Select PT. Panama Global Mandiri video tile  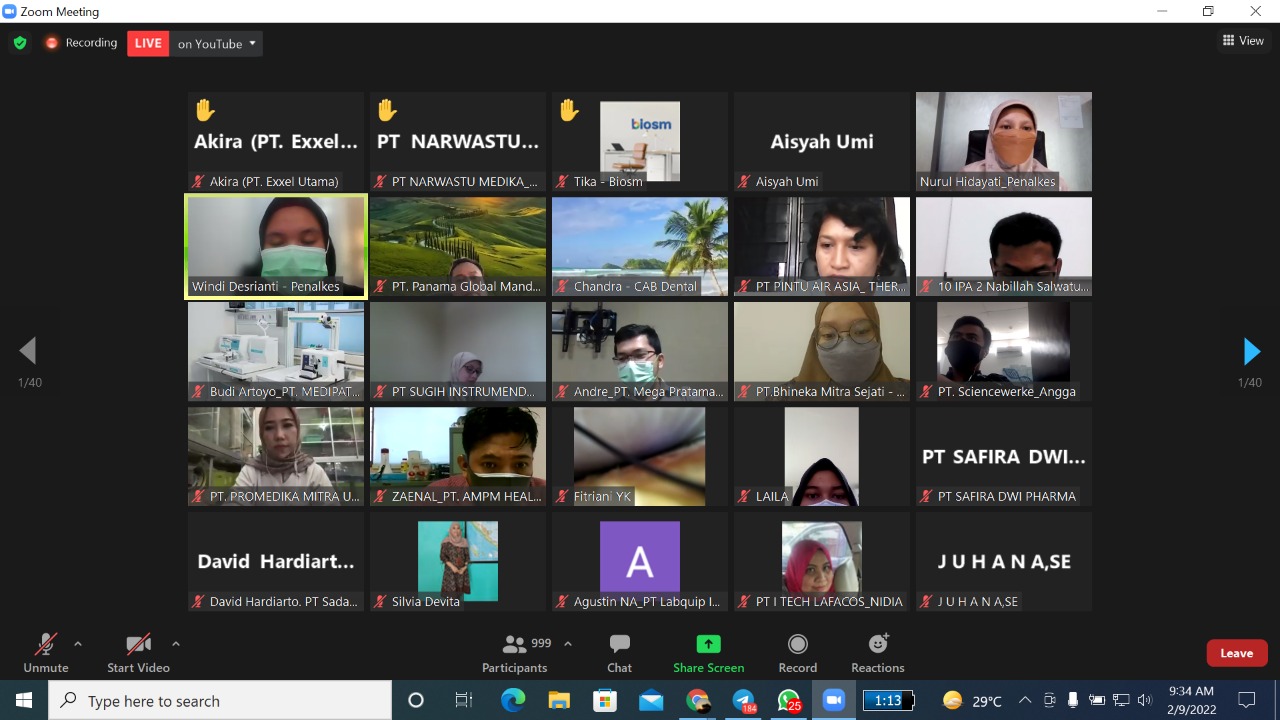pyautogui.click(x=458, y=246)
